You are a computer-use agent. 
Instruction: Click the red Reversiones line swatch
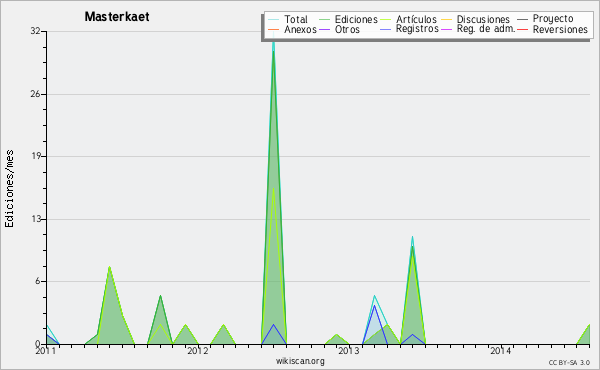pyautogui.click(x=522, y=29)
